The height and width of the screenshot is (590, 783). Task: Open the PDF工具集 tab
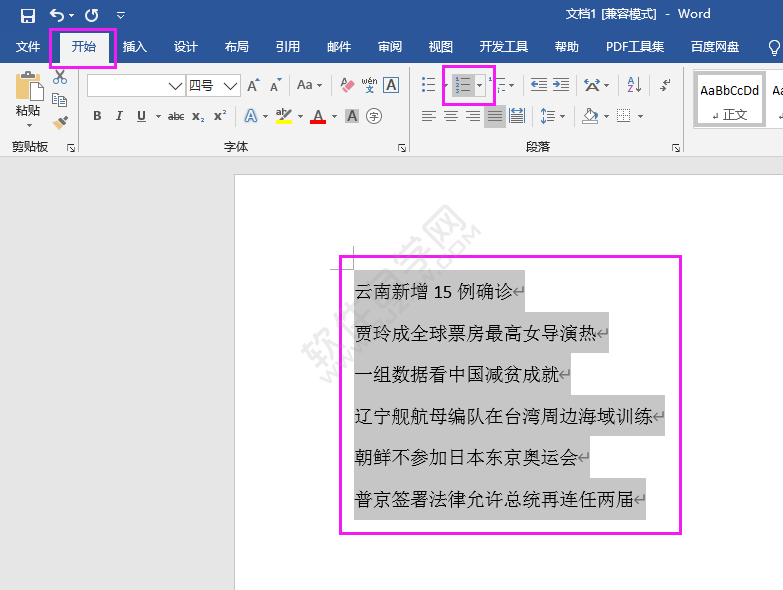[635, 46]
